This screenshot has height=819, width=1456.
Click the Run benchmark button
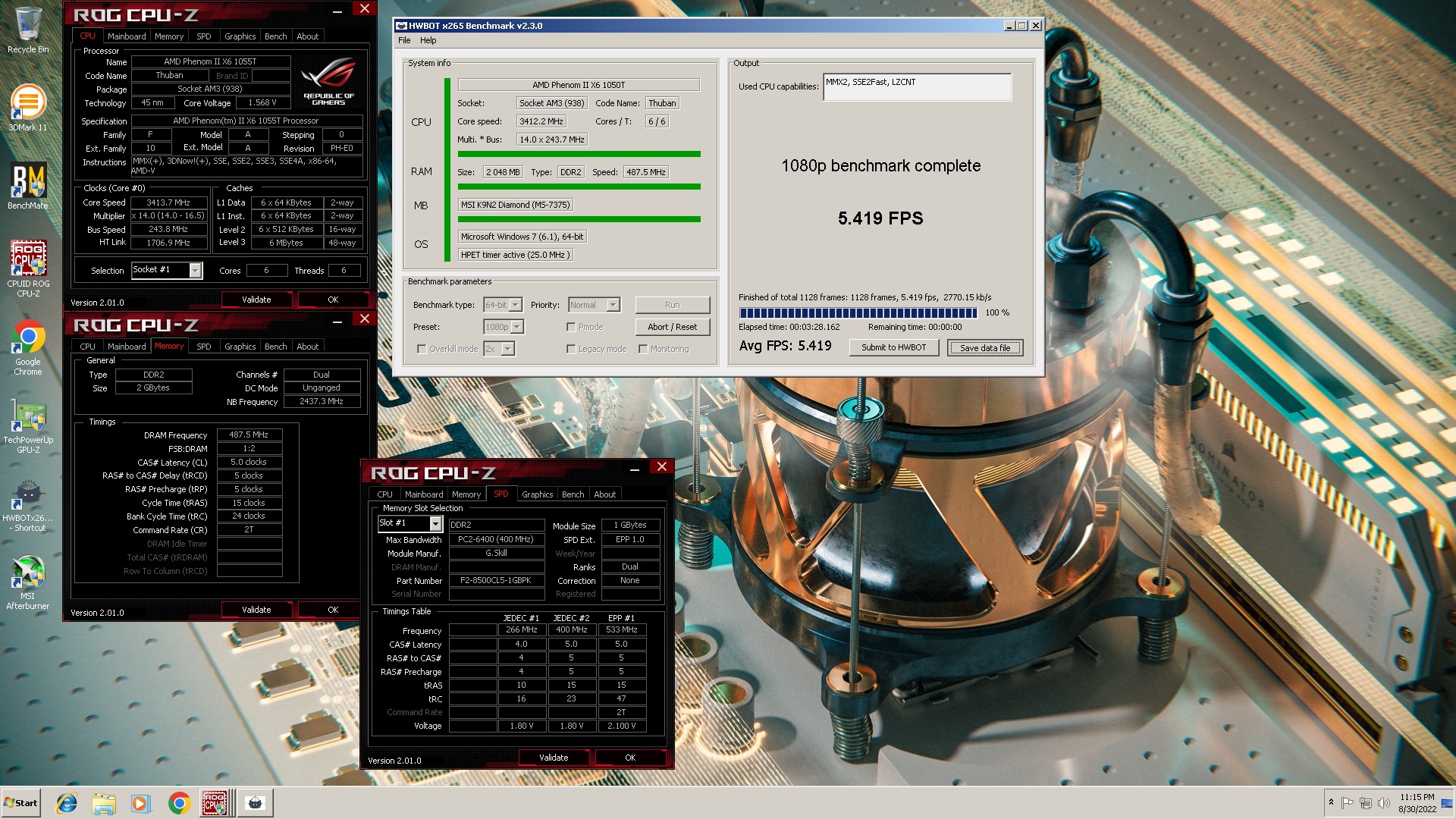[673, 305]
